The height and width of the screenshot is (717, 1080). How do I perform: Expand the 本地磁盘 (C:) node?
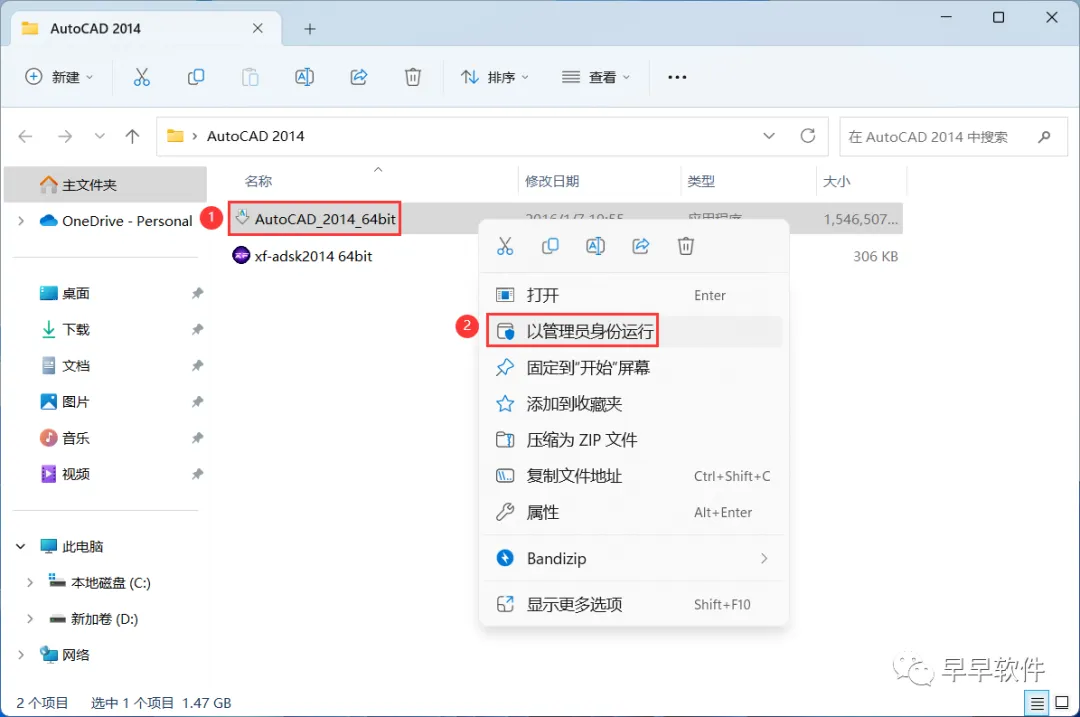point(30,583)
